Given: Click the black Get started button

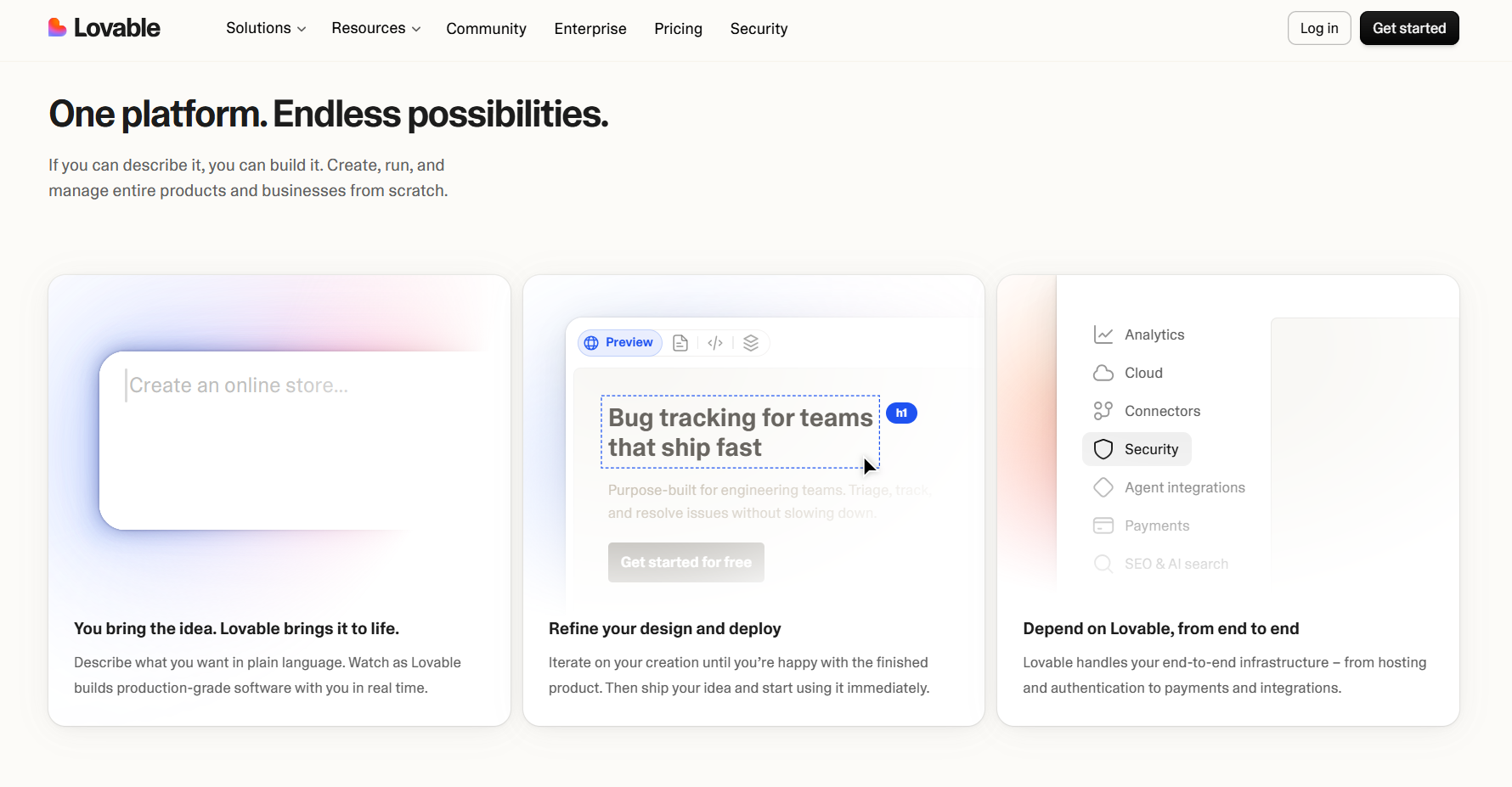Looking at the screenshot, I should coord(1409,28).
